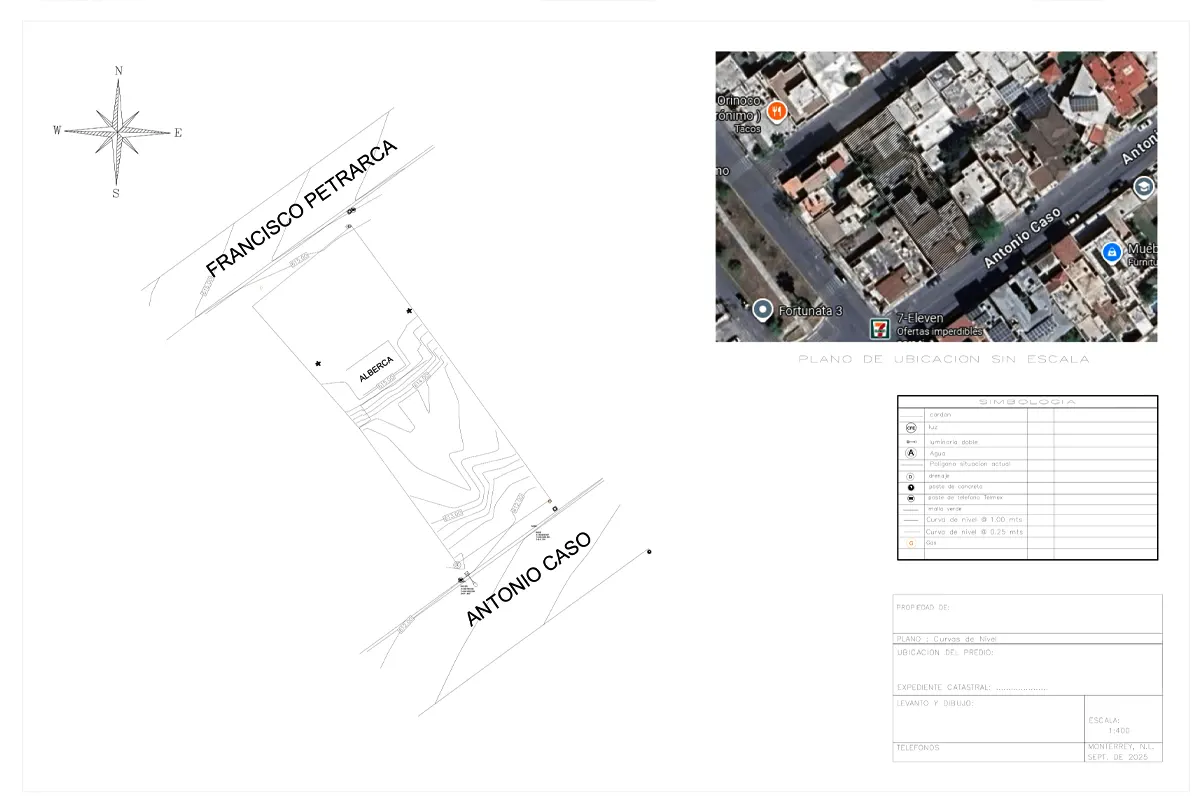The height and width of the screenshot is (800, 1200).
Task: Click the Fortunata 3 location pin
Action: (x=763, y=310)
